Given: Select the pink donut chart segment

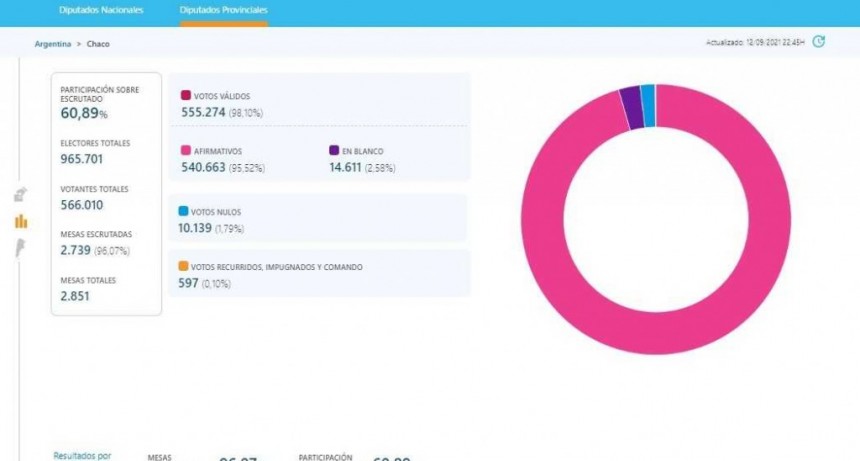Looking at the screenshot, I should click(x=656, y=333).
